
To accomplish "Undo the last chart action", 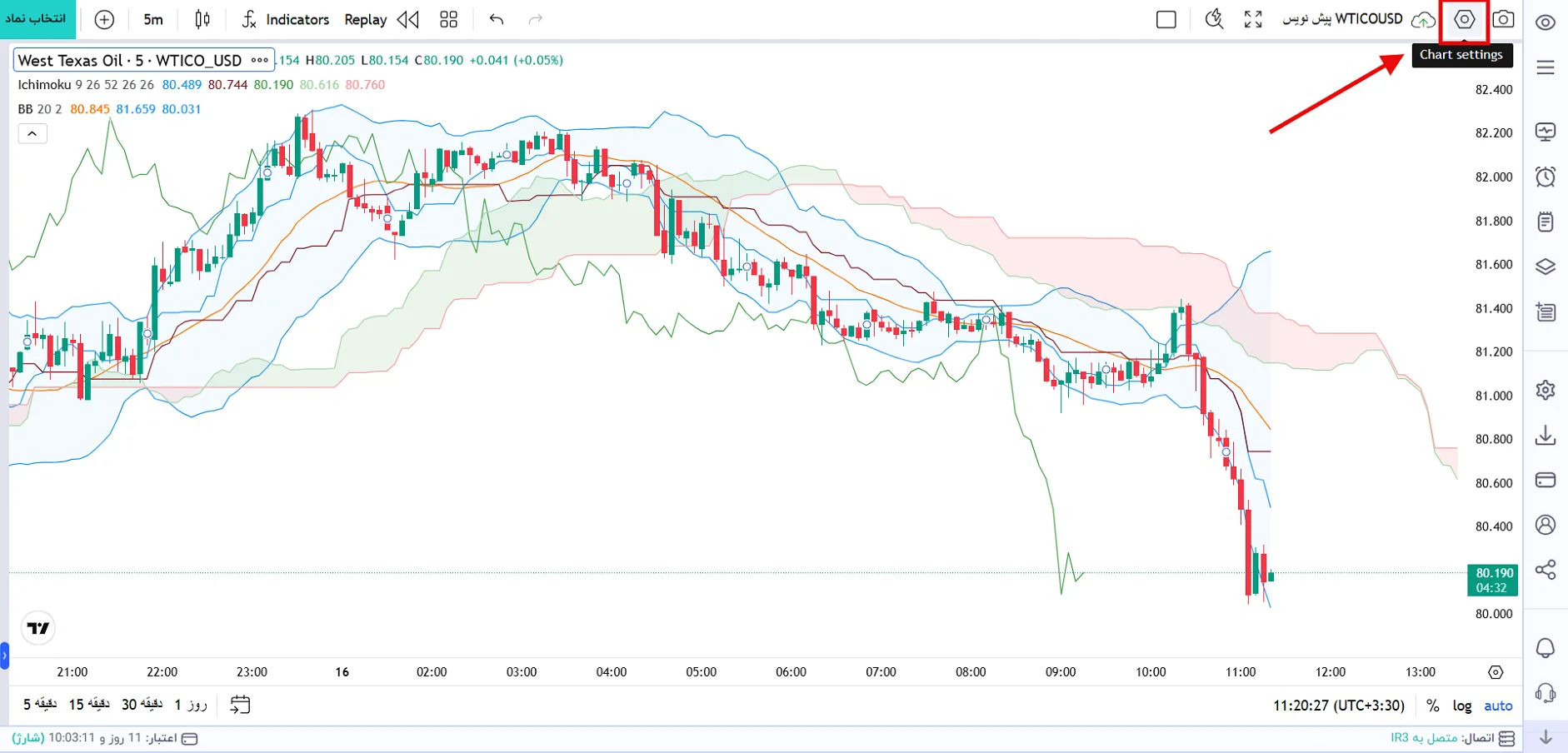I will [x=497, y=19].
